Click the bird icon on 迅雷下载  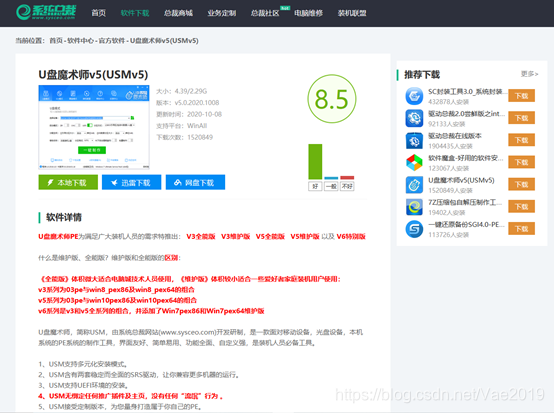point(114,183)
